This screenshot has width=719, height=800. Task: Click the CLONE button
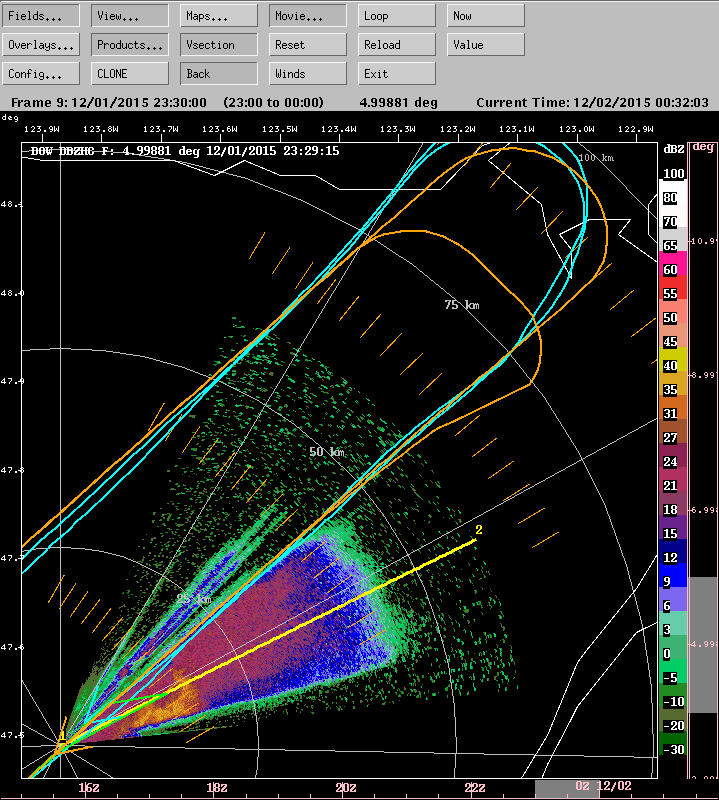point(130,74)
